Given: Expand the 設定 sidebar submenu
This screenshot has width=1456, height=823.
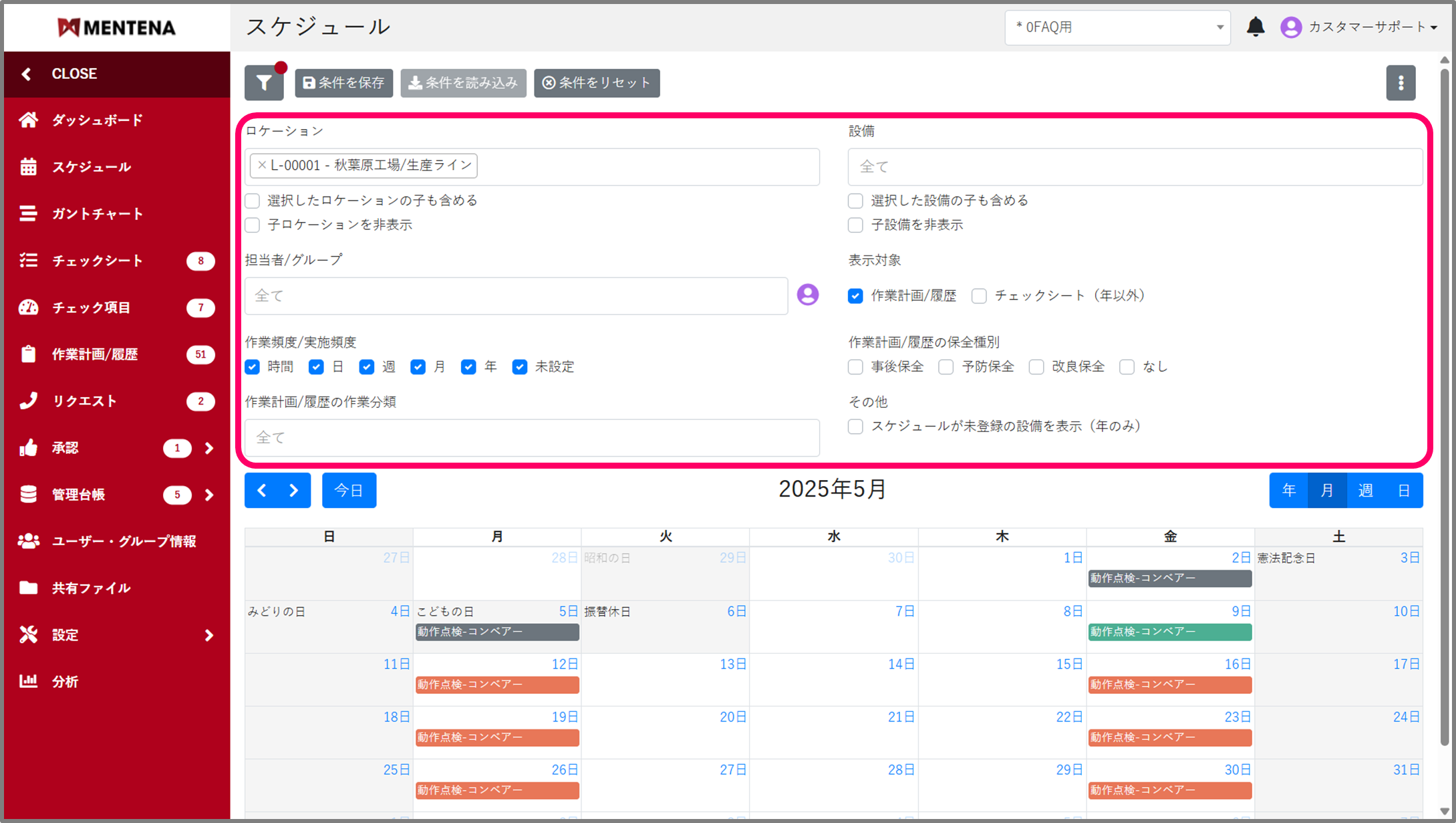Looking at the screenshot, I should point(208,635).
